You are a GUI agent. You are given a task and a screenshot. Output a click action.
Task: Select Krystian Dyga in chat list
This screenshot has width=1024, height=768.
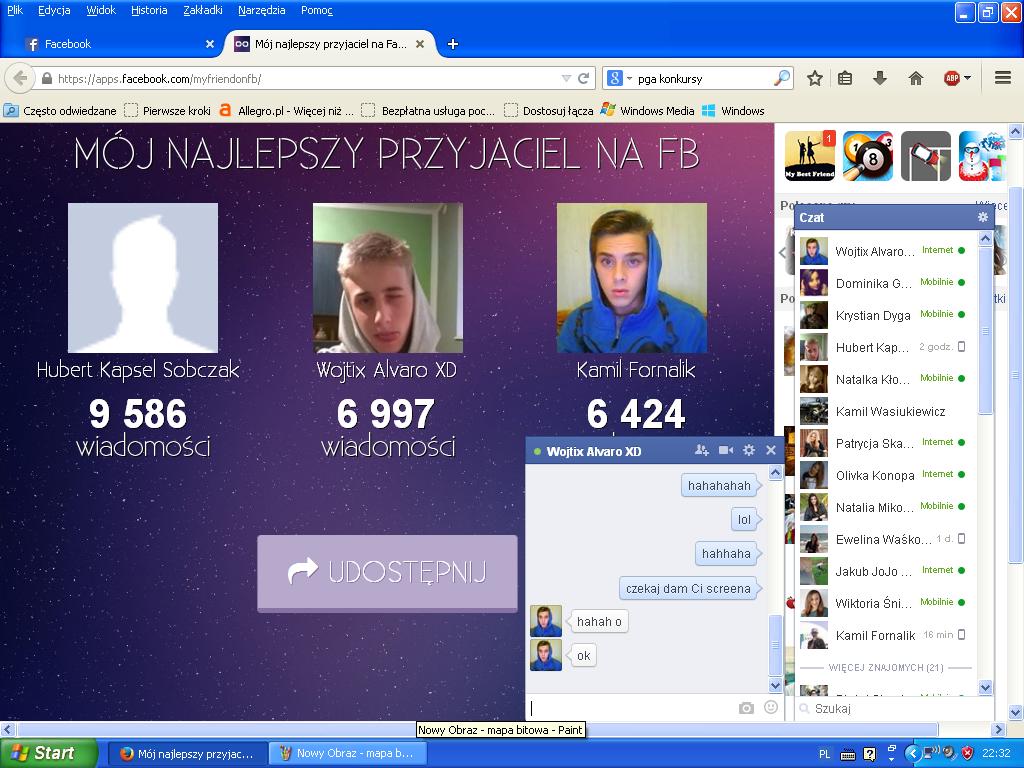tap(873, 315)
